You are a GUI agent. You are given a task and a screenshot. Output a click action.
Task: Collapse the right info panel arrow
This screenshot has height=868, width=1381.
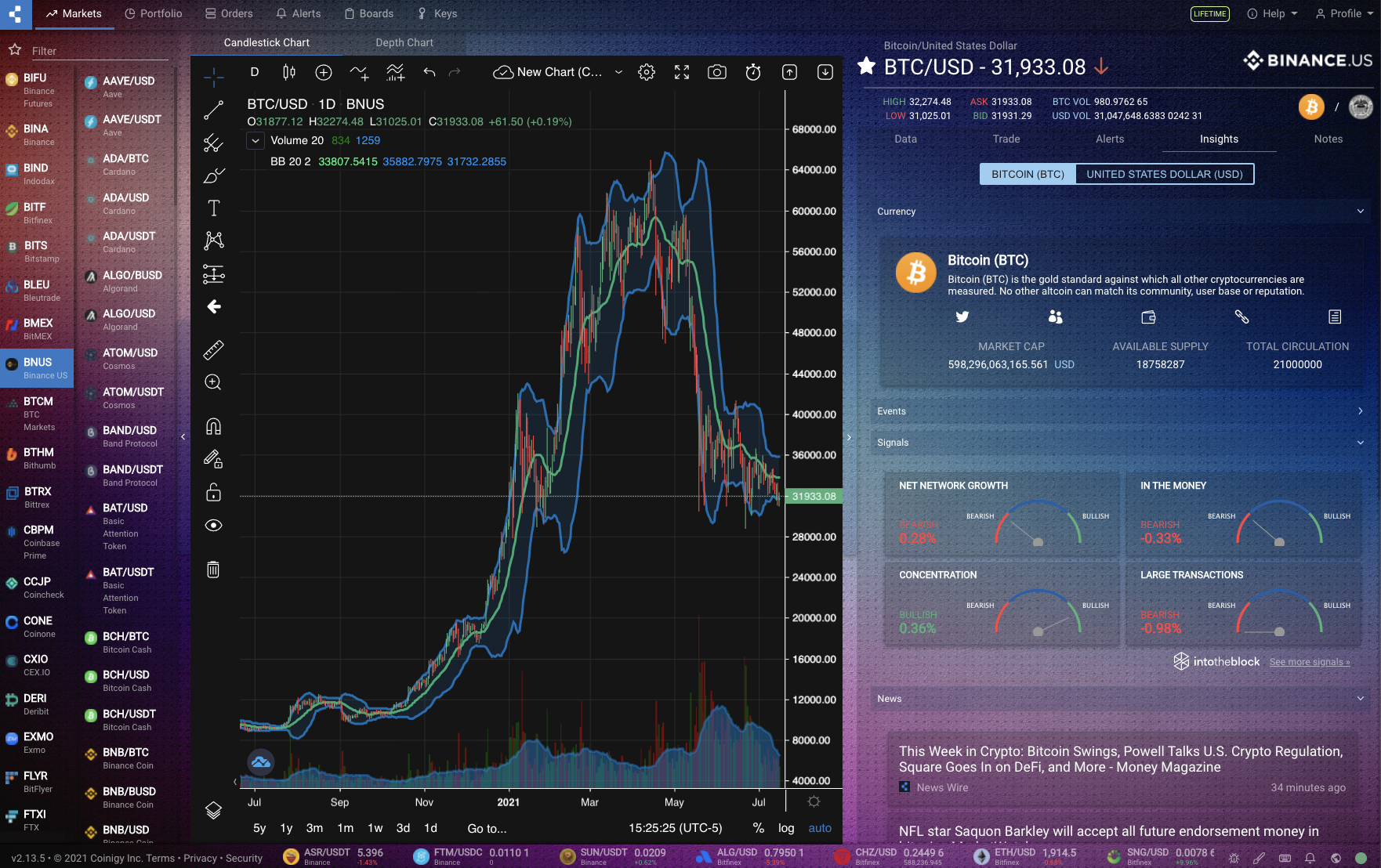[849, 437]
